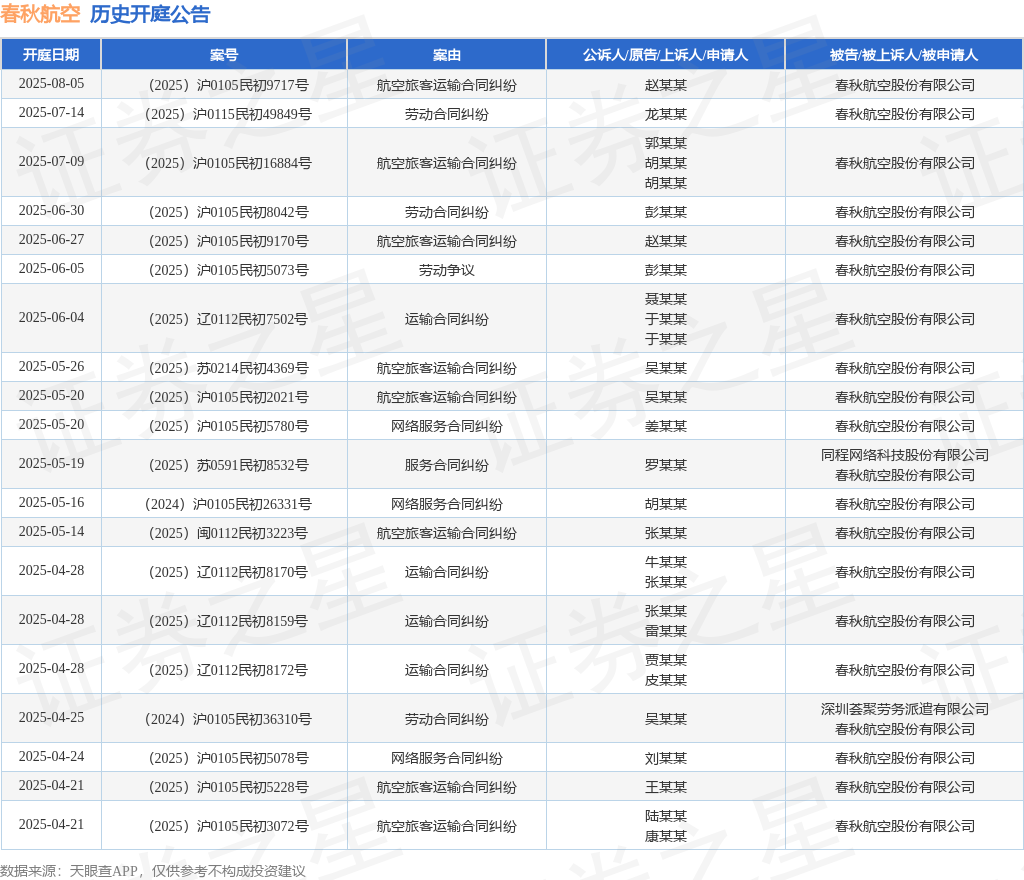Select case number (2025)沪0105民初8042号
Image resolution: width=1024 pixels, height=880 pixels.
[229, 212]
